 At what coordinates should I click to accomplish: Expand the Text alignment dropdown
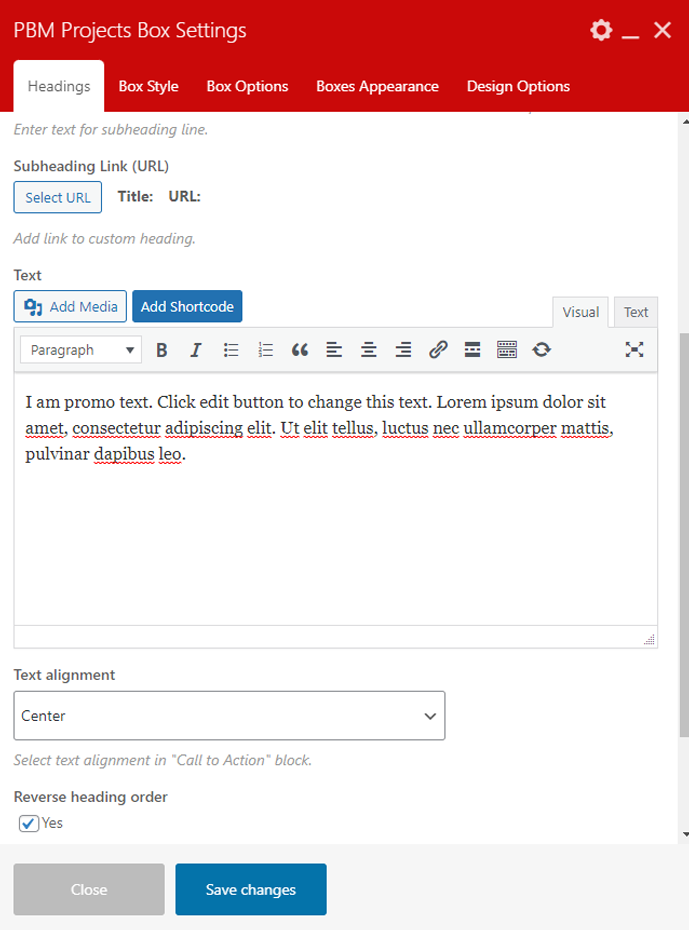click(229, 716)
